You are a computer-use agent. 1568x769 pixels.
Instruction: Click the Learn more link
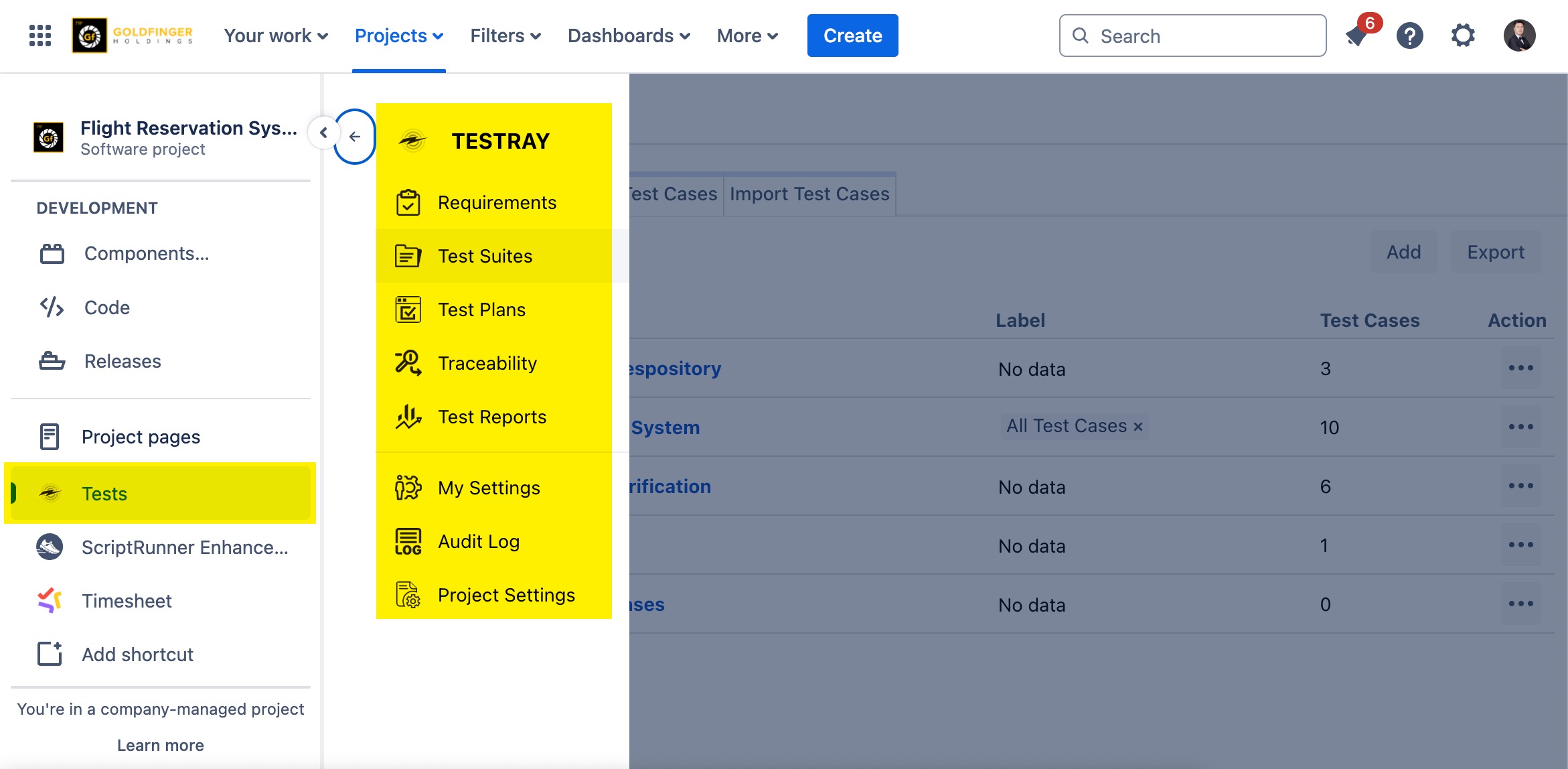point(160,745)
